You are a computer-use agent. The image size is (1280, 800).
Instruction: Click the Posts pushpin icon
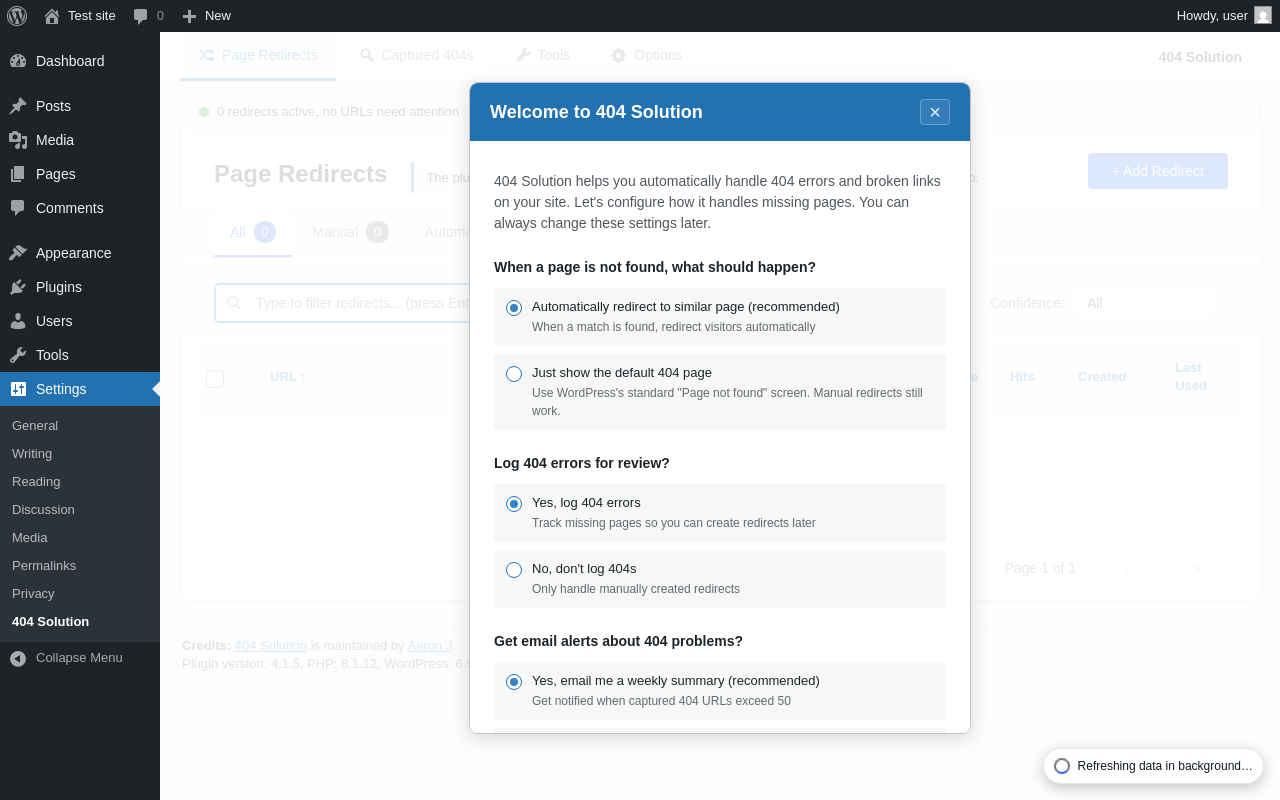click(x=18, y=106)
